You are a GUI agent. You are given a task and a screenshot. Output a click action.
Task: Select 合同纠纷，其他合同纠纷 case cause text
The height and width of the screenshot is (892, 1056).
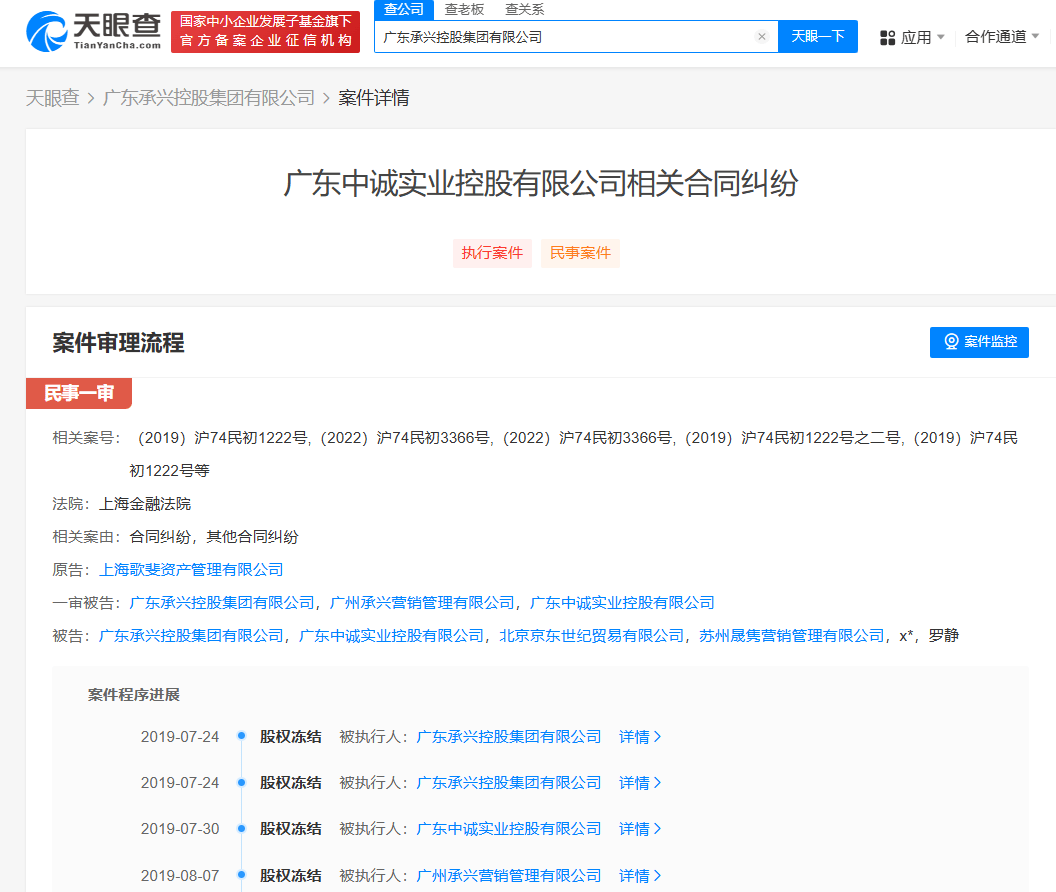point(214,537)
